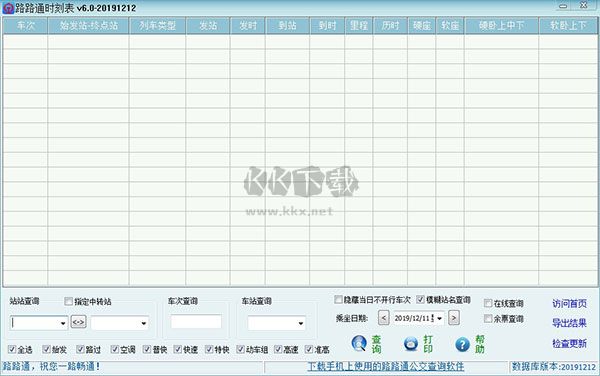
Task: Uncheck the 空调 train filter
Action: tap(115, 349)
